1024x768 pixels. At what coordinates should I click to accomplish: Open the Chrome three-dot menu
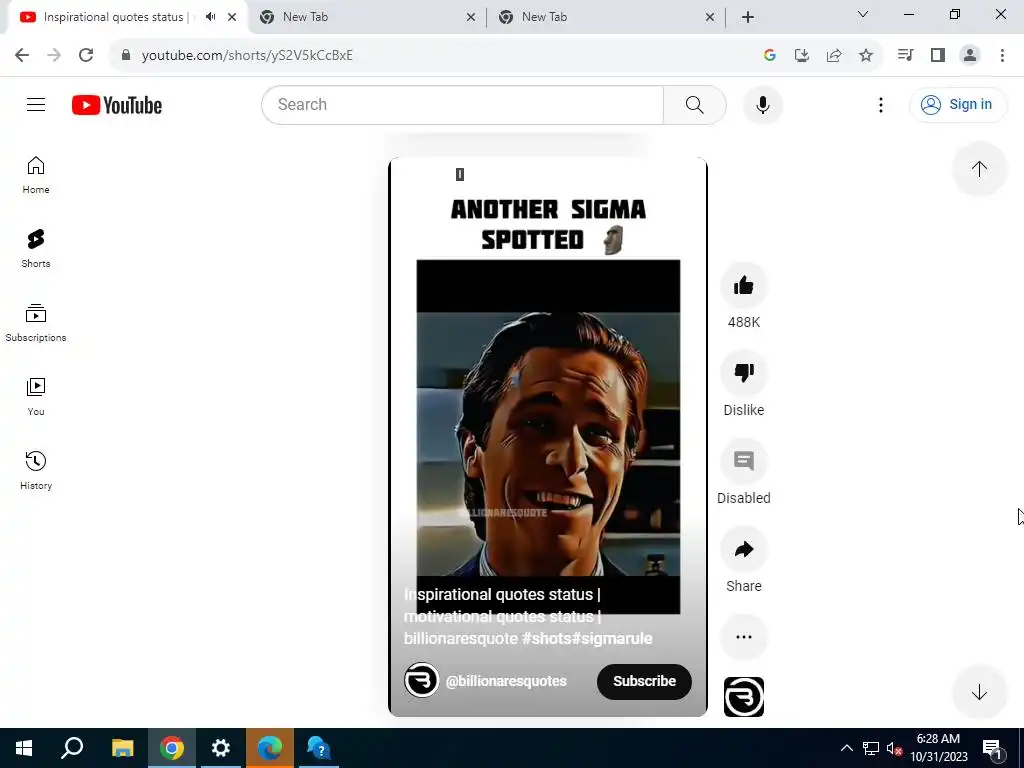(x=1002, y=56)
